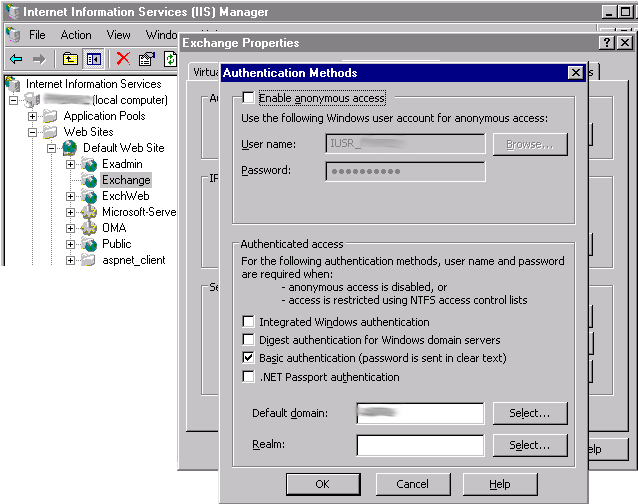Click the Web Sites folder icon

[x=50, y=132]
